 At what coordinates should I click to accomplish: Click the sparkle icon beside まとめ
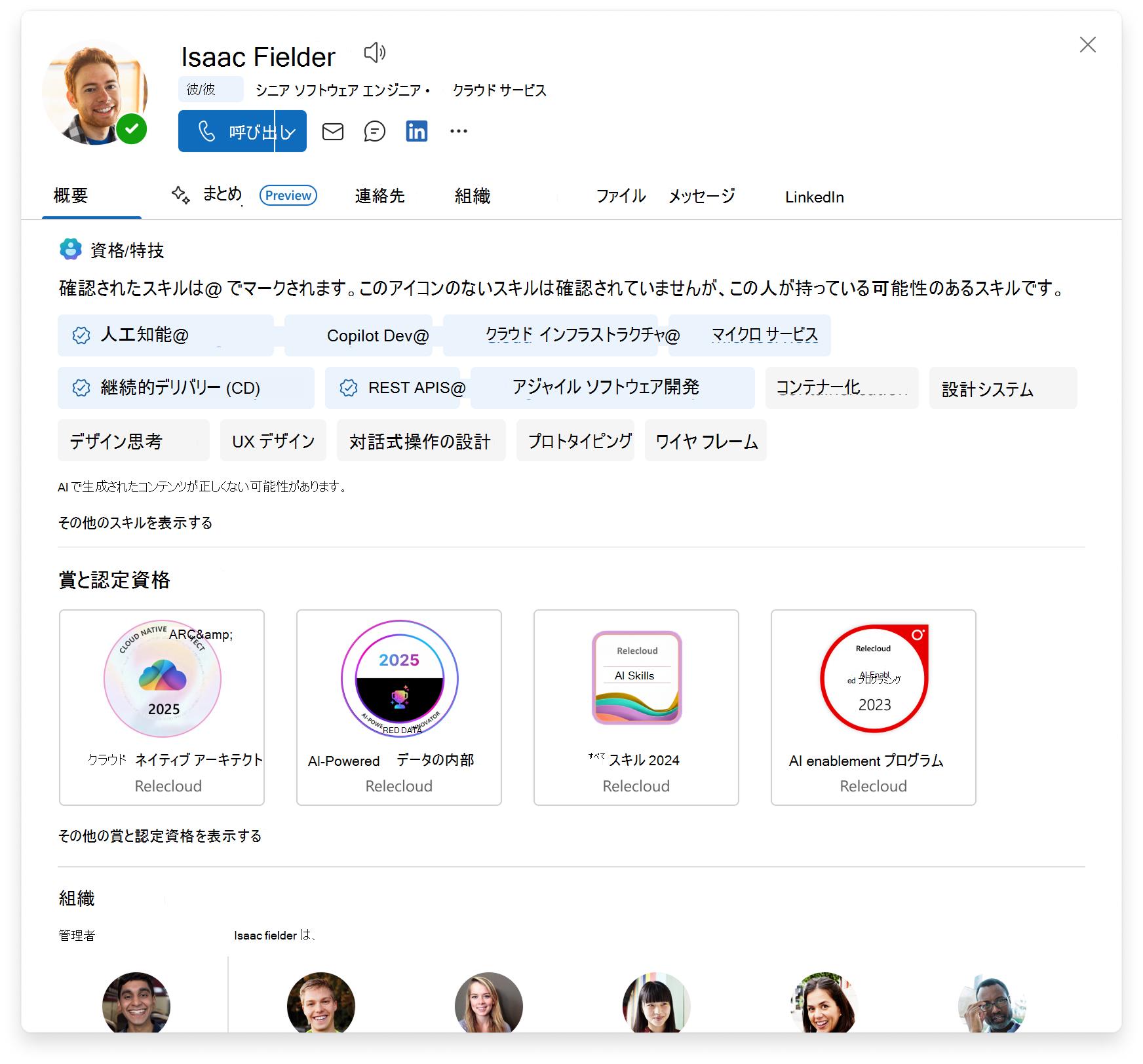(181, 195)
